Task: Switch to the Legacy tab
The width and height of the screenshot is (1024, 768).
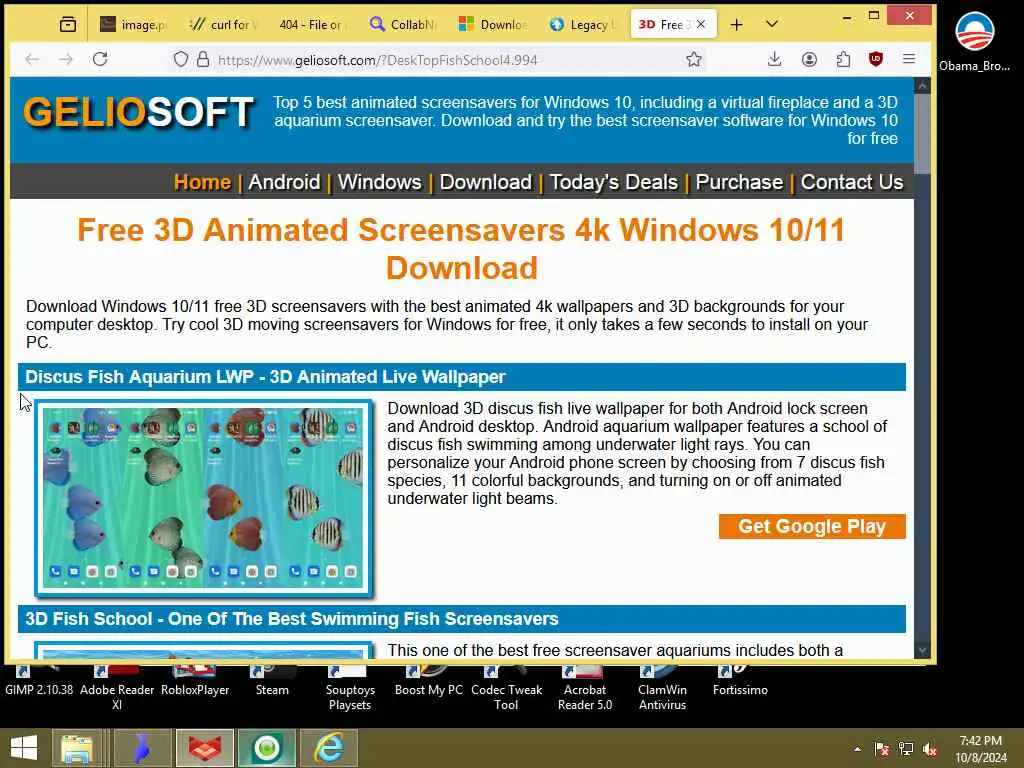Action: click(581, 25)
